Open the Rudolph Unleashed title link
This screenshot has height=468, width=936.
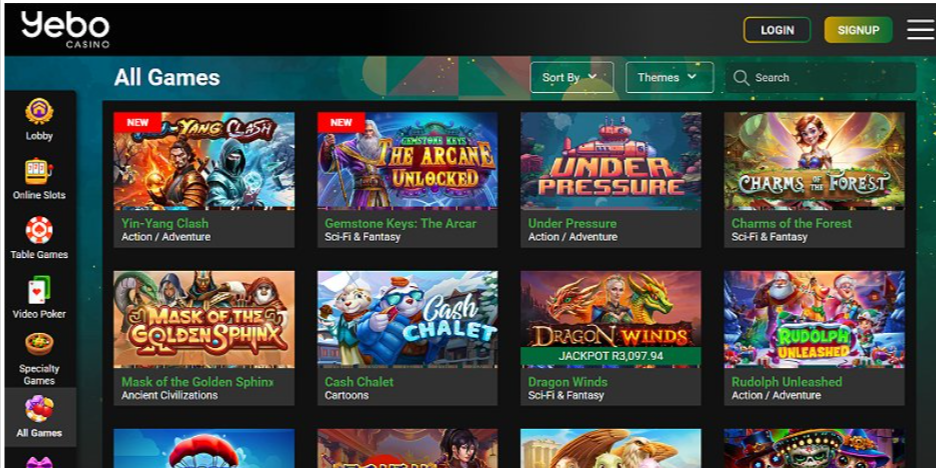pos(786,382)
